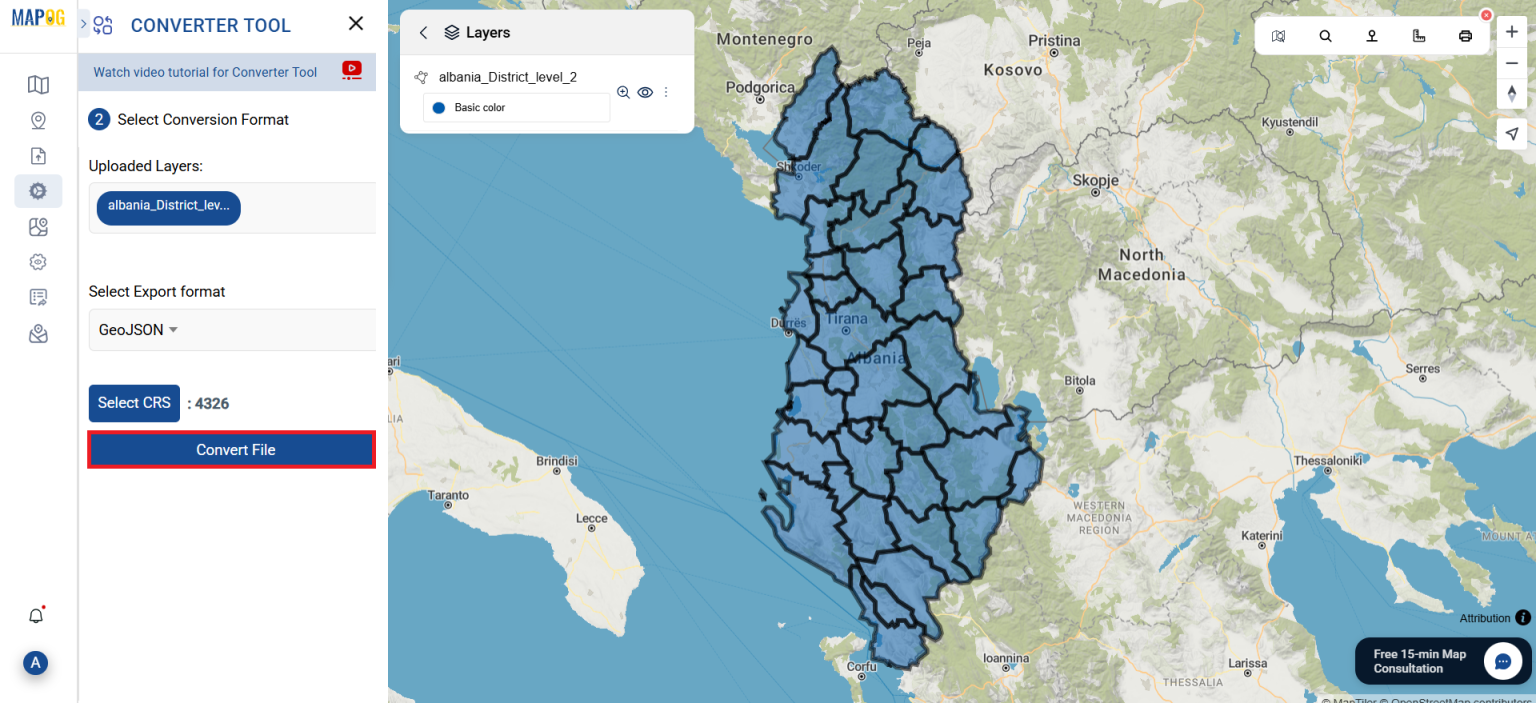Open the print tool on the map toolbar
This screenshot has height=703, width=1536.
[x=1465, y=34]
